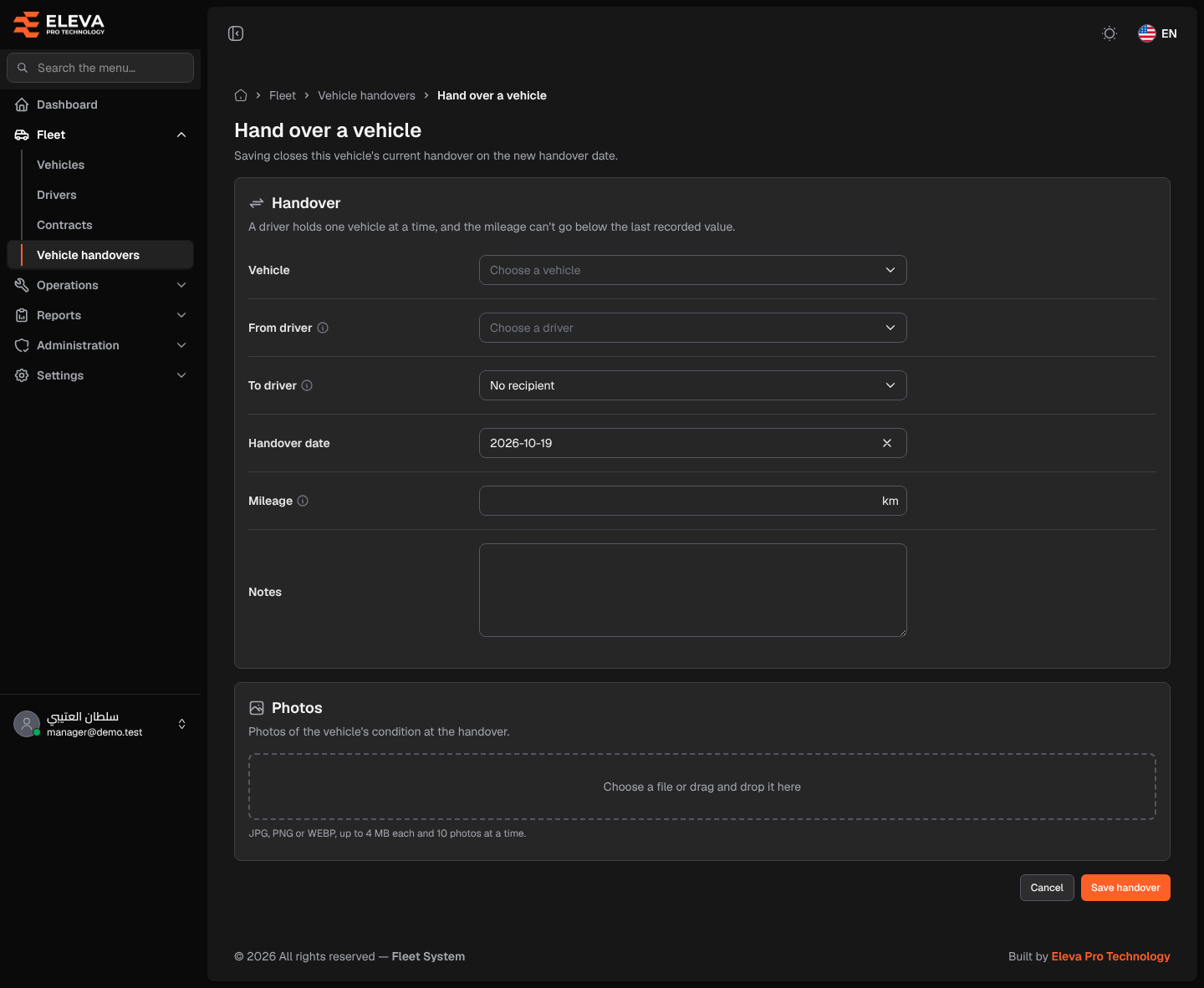Open the To driver No recipient dropdown
This screenshot has width=1204, height=988.
[x=693, y=385]
